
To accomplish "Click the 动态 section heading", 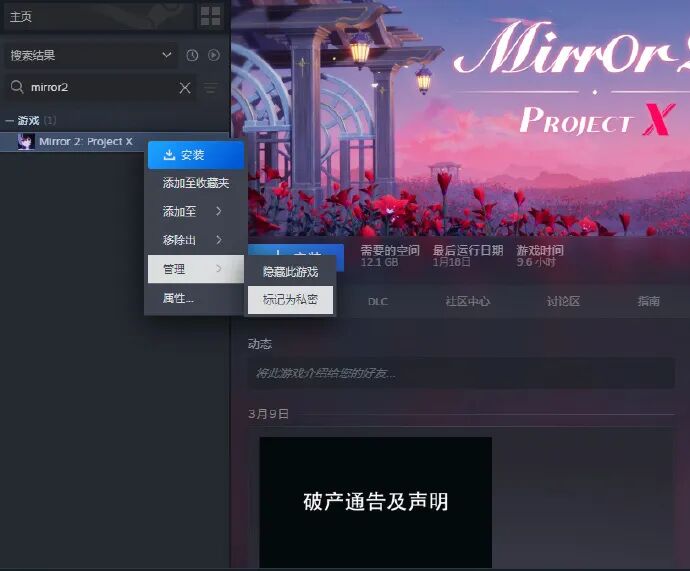I will (x=260, y=344).
